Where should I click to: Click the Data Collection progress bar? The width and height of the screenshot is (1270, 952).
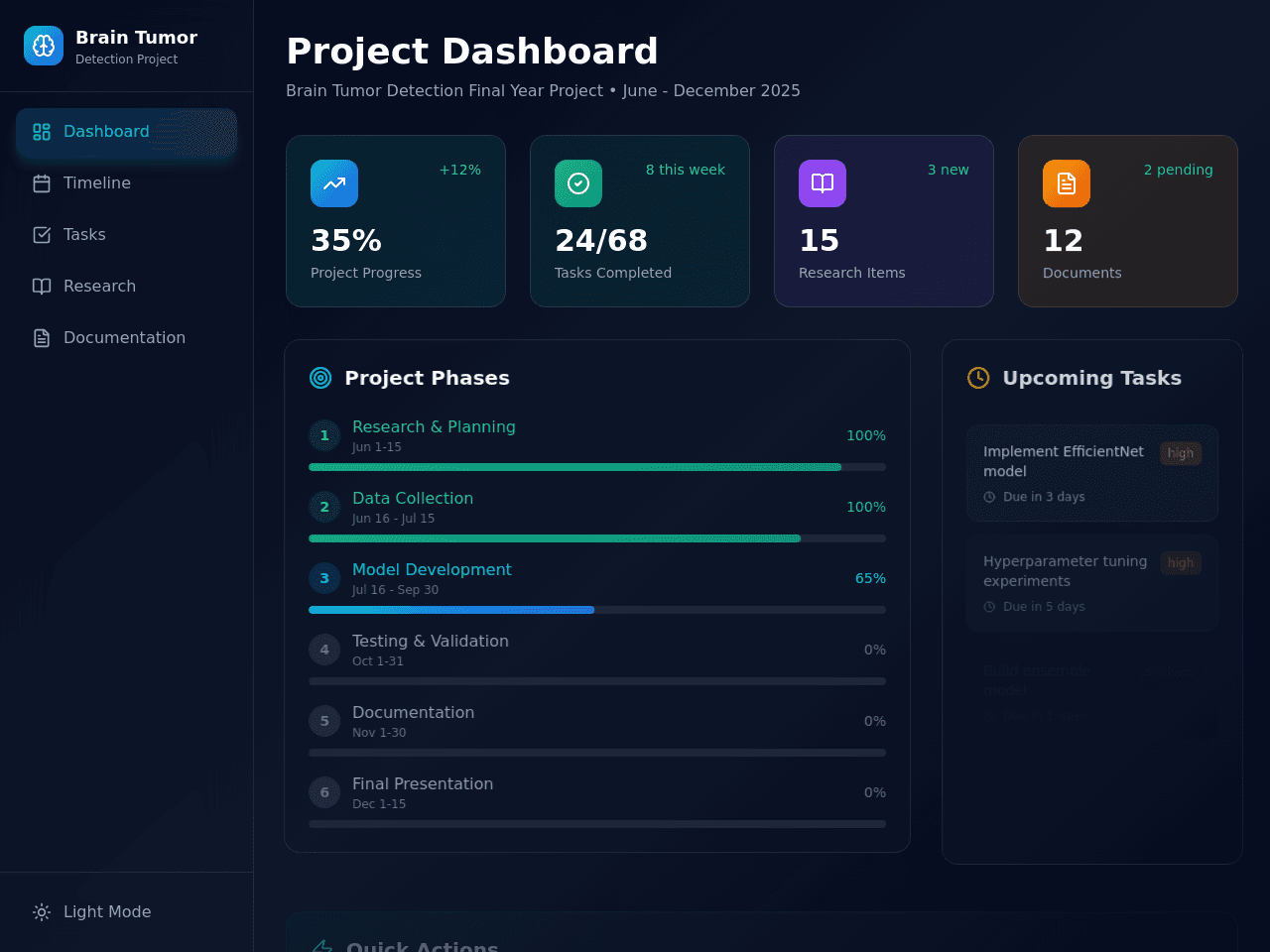click(x=597, y=538)
